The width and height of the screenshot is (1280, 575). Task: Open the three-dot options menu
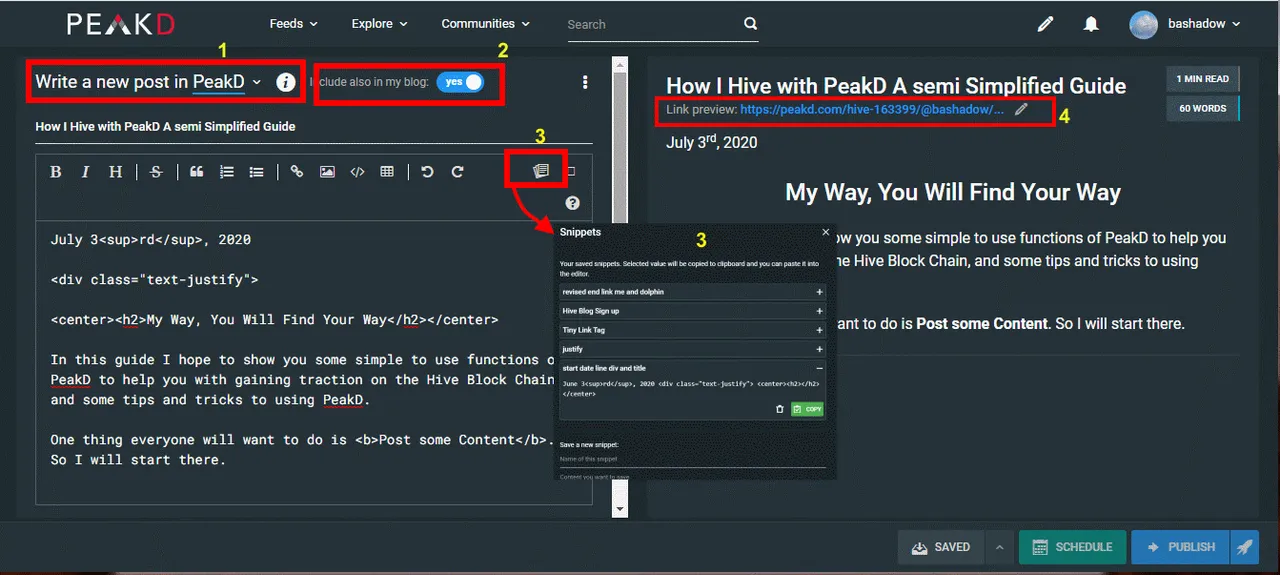point(585,82)
